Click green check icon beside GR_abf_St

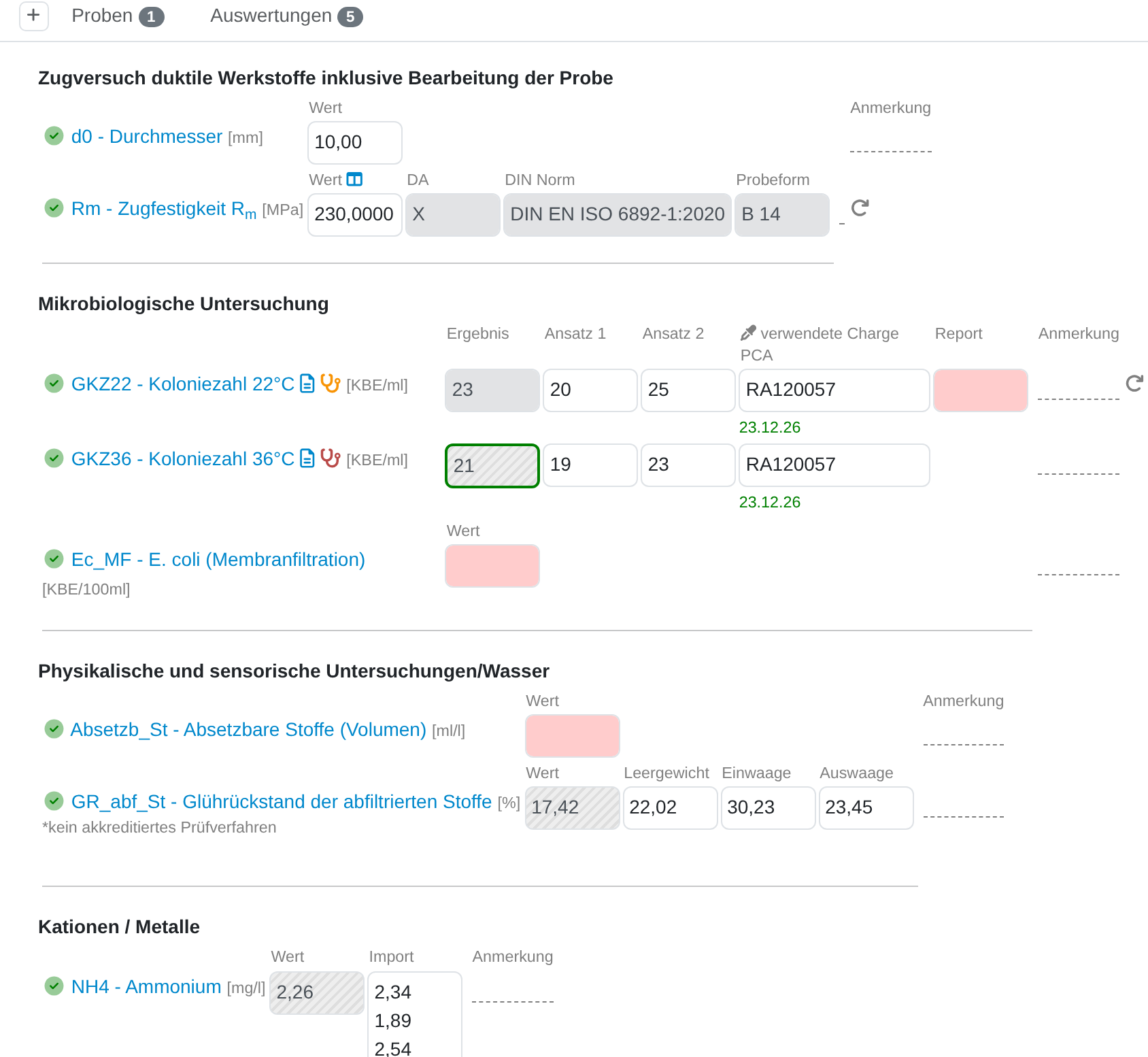point(54,801)
